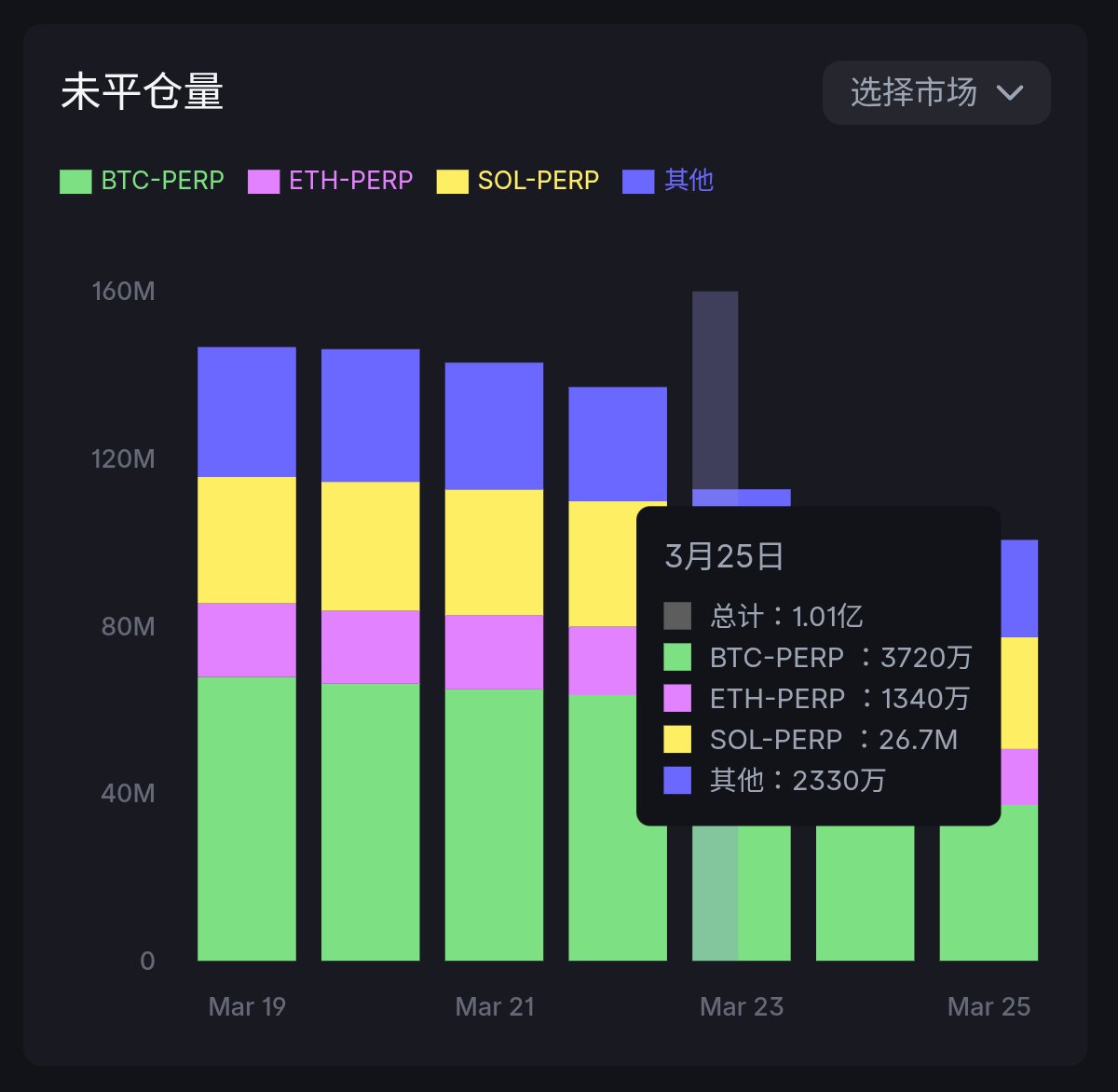
Task: Click the pink ETH-PERP legend swatch
Action: pos(264,181)
